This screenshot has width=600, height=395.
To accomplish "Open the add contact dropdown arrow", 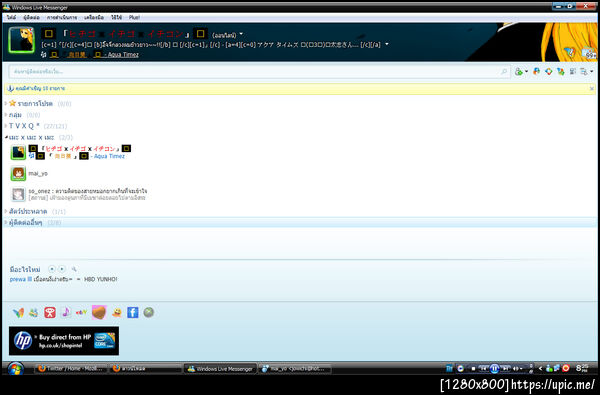I will point(526,72).
